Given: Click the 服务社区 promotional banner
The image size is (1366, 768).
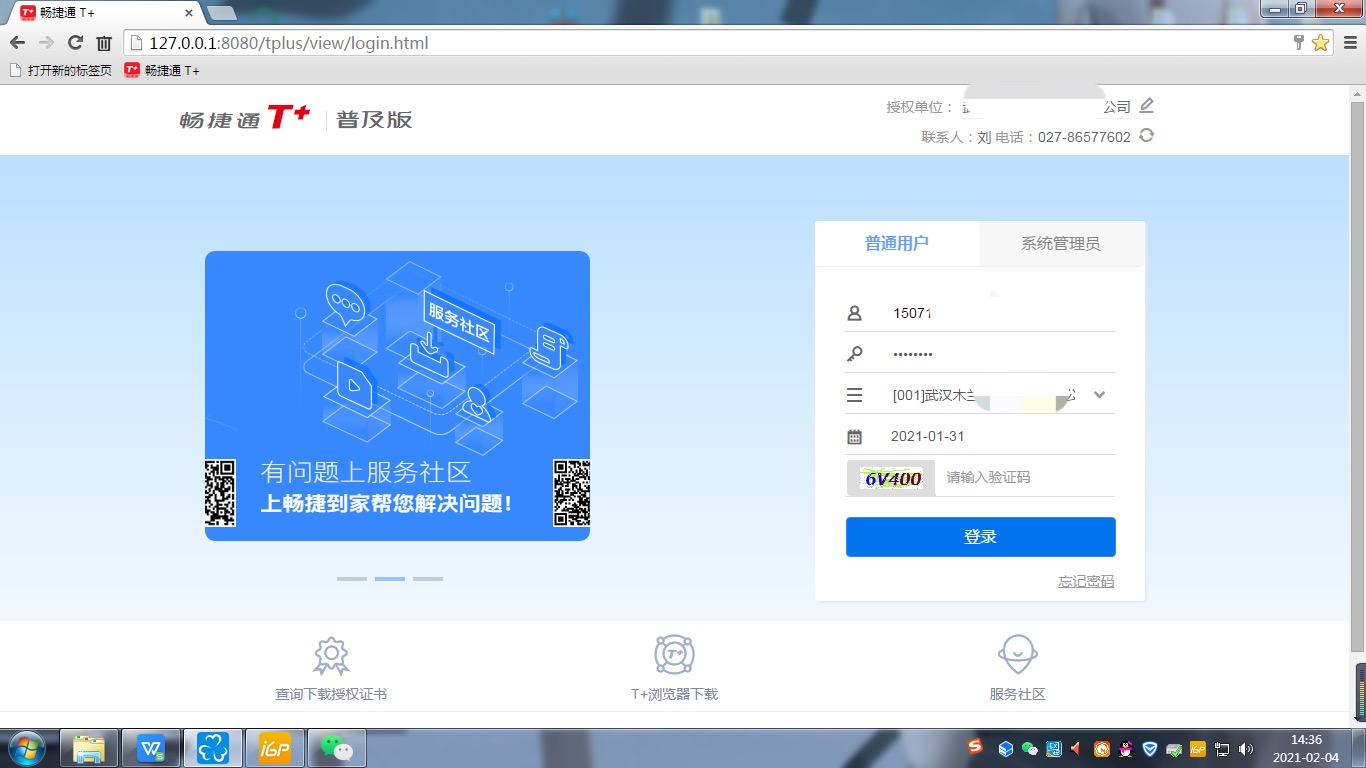Looking at the screenshot, I should 397,396.
